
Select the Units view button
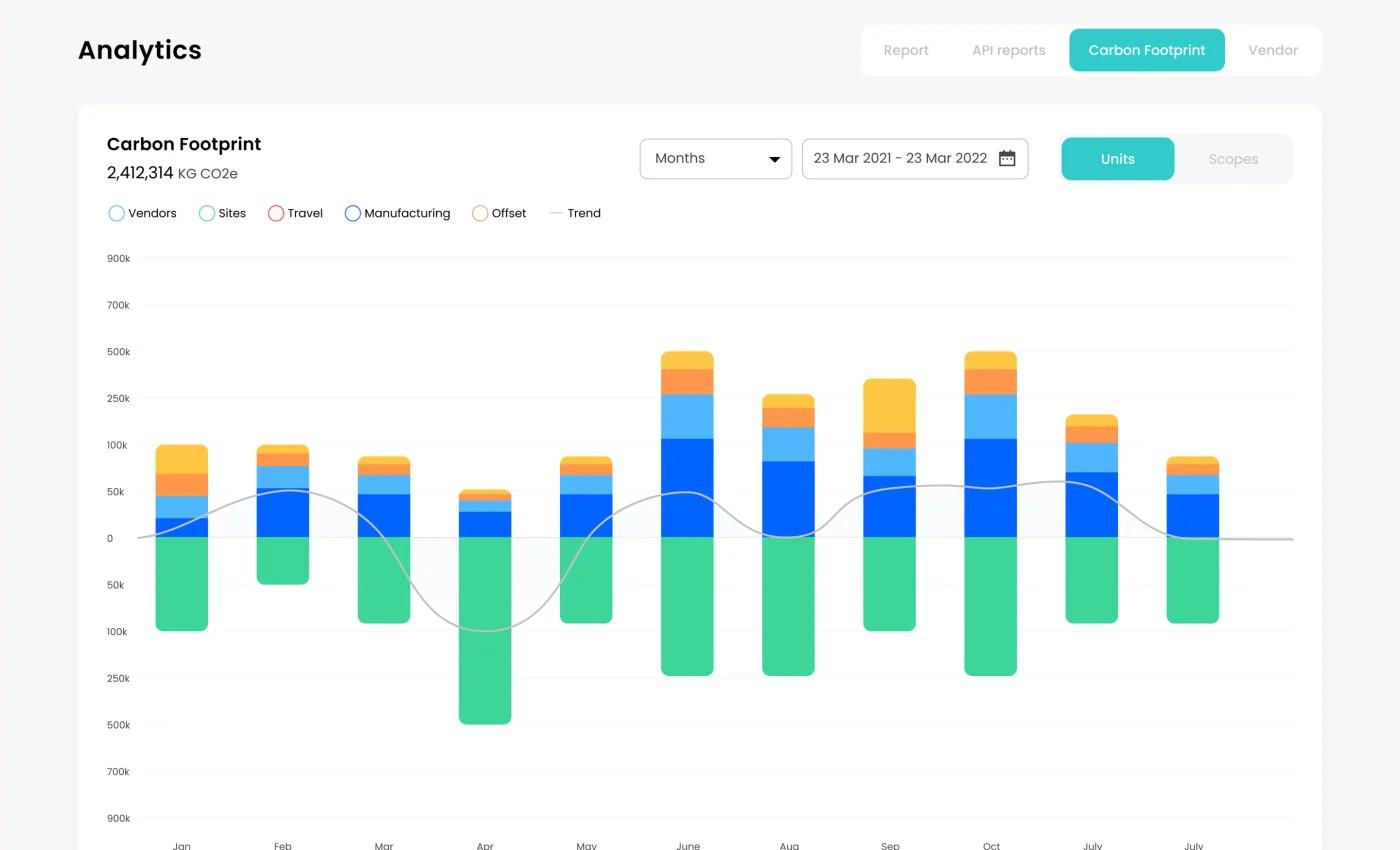coord(1117,159)
